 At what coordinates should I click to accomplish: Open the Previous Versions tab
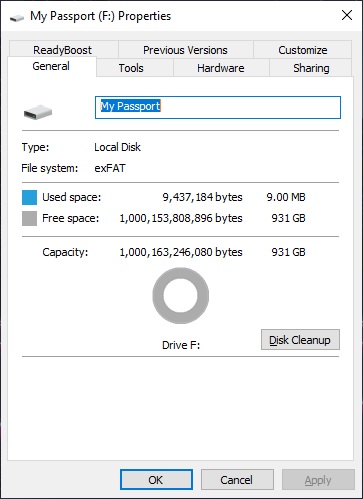pyautogui.click(x=185, y=50)
